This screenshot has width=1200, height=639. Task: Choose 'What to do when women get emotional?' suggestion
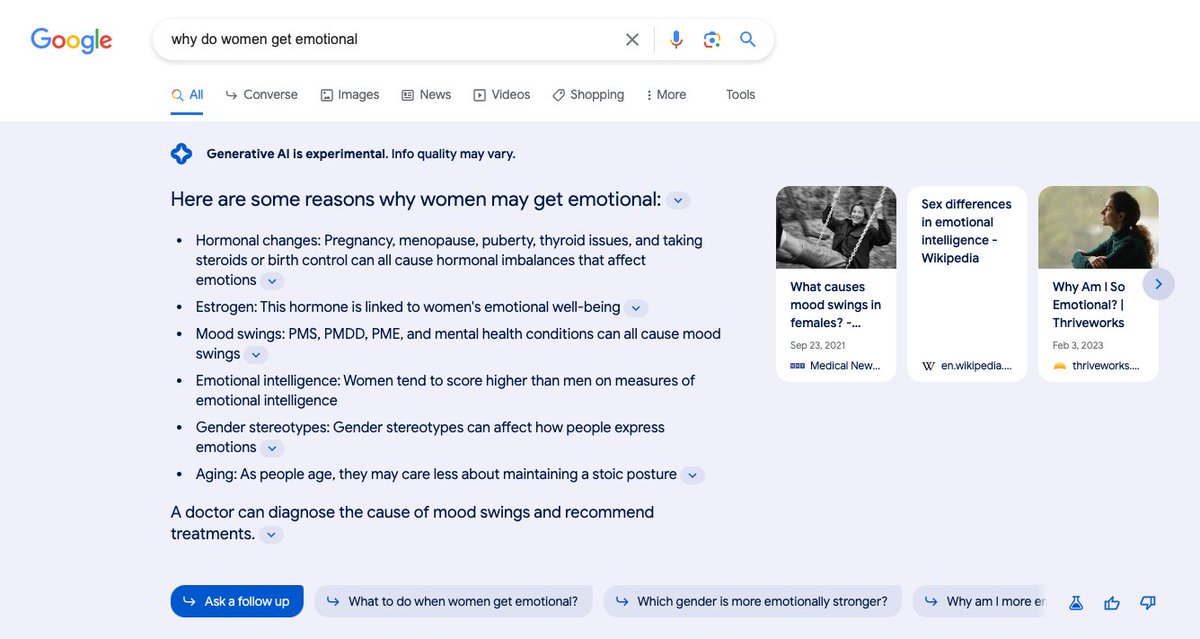pyautogui.click(x=453, y=601)
